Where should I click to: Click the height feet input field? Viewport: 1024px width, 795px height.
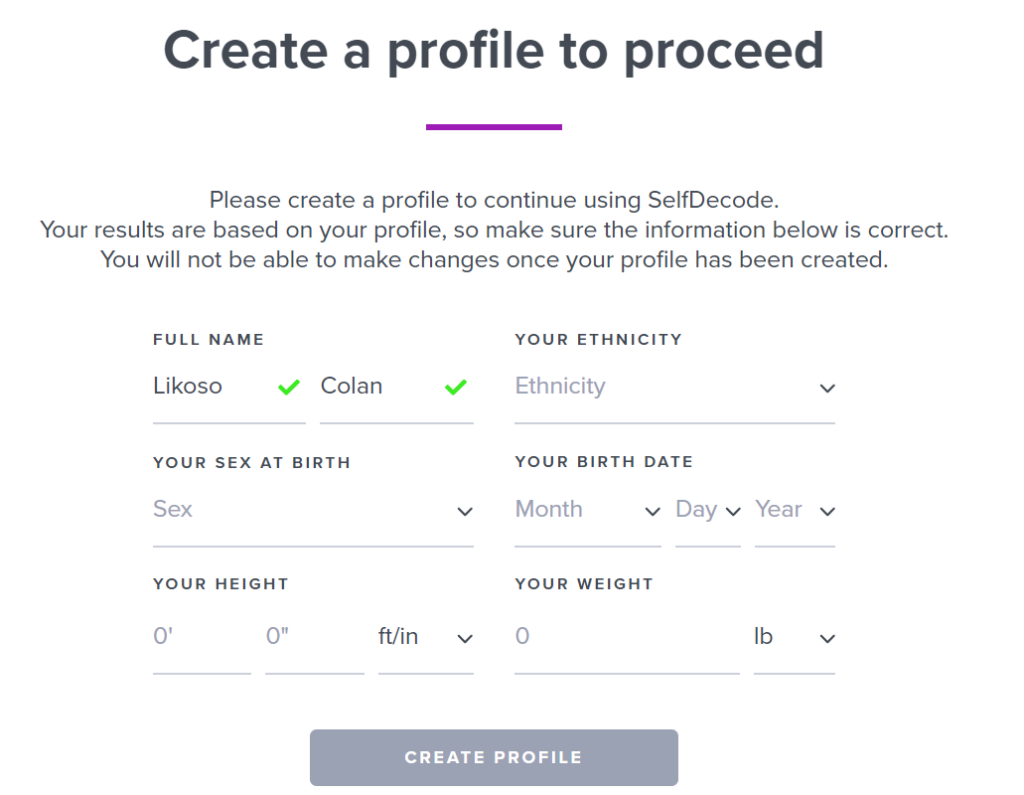click(202, 639)
